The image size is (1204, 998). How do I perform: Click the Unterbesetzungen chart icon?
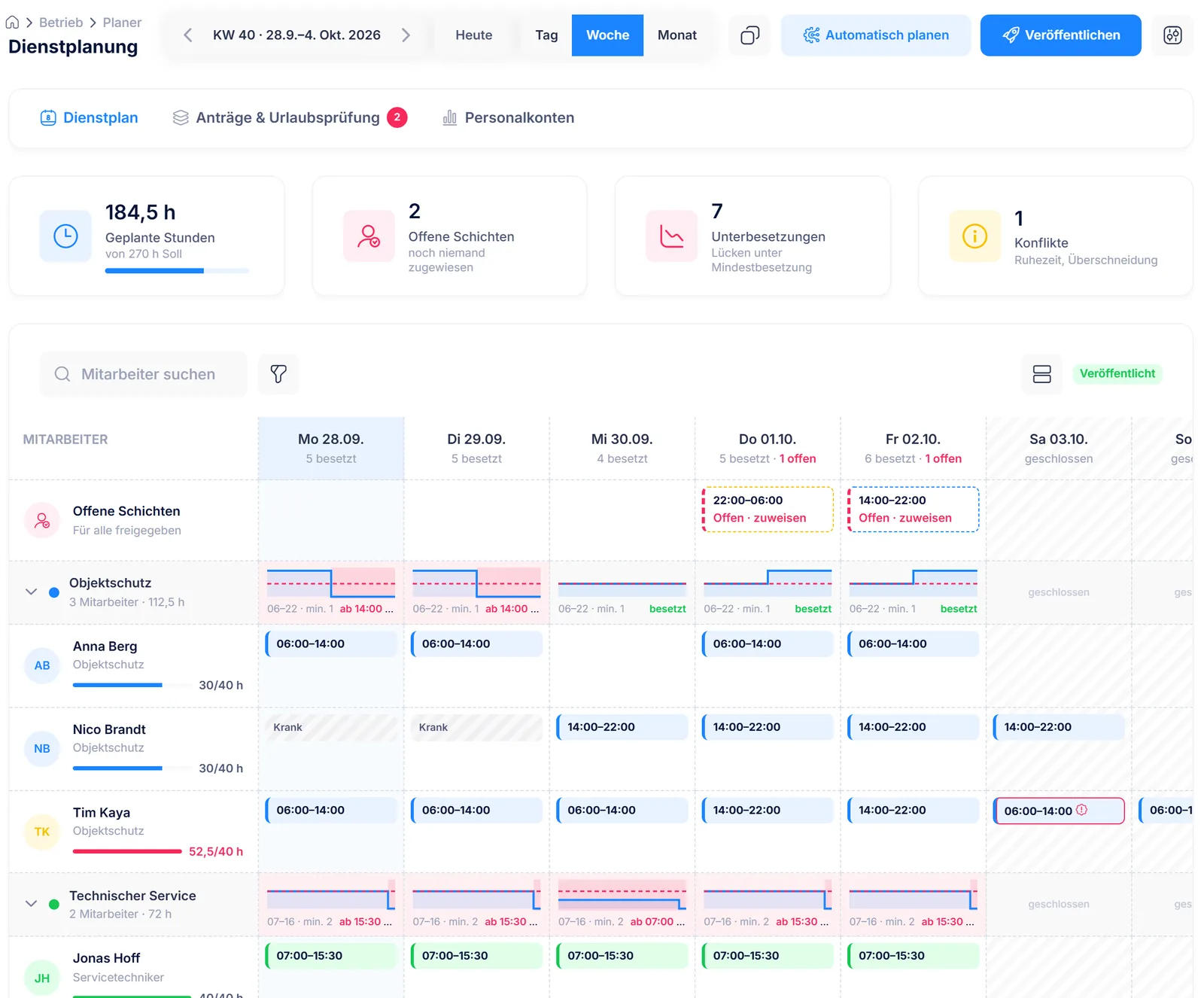point(671,236)
